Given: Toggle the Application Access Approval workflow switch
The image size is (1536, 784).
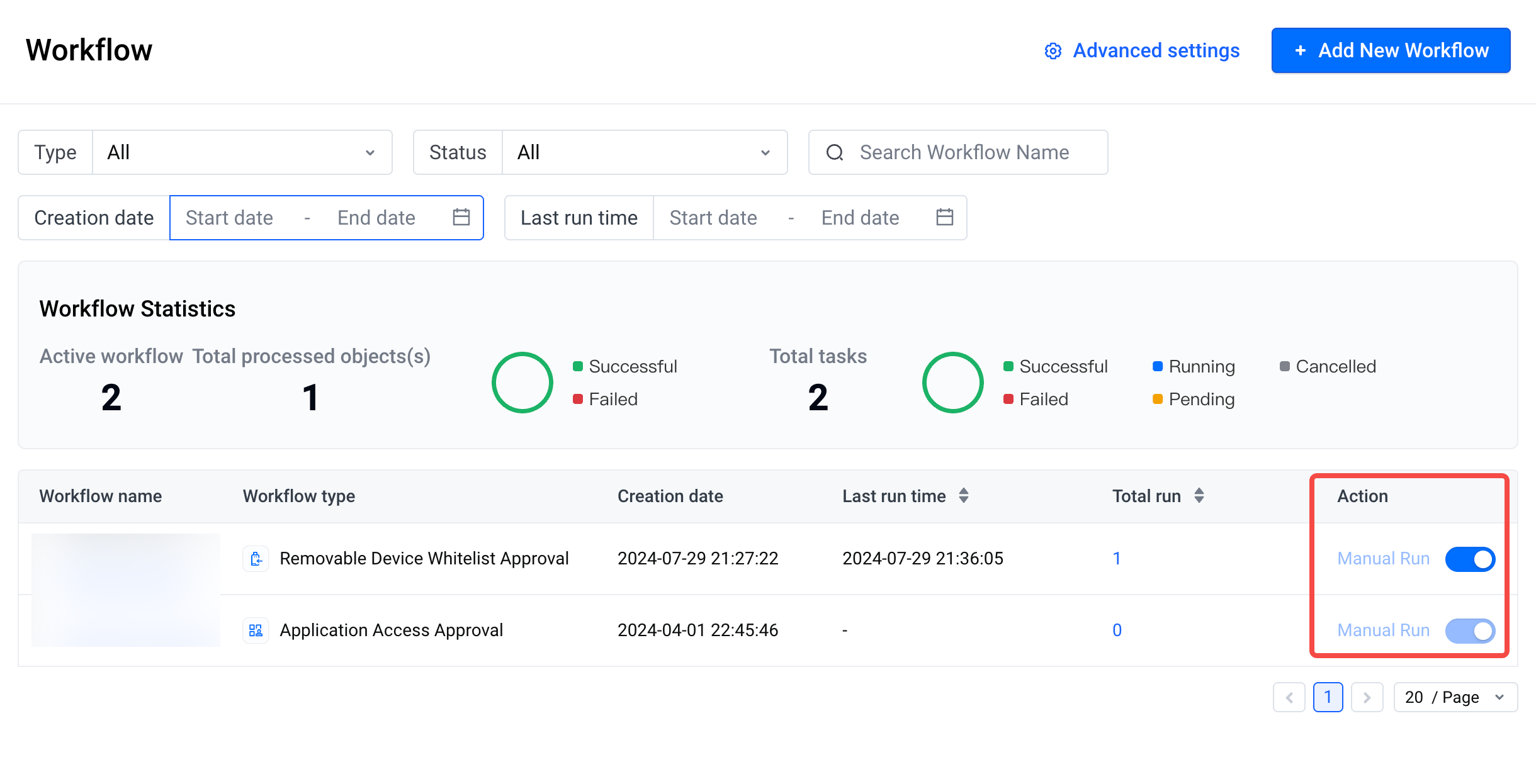Looking at the screenshot, I should [1470, 630].
